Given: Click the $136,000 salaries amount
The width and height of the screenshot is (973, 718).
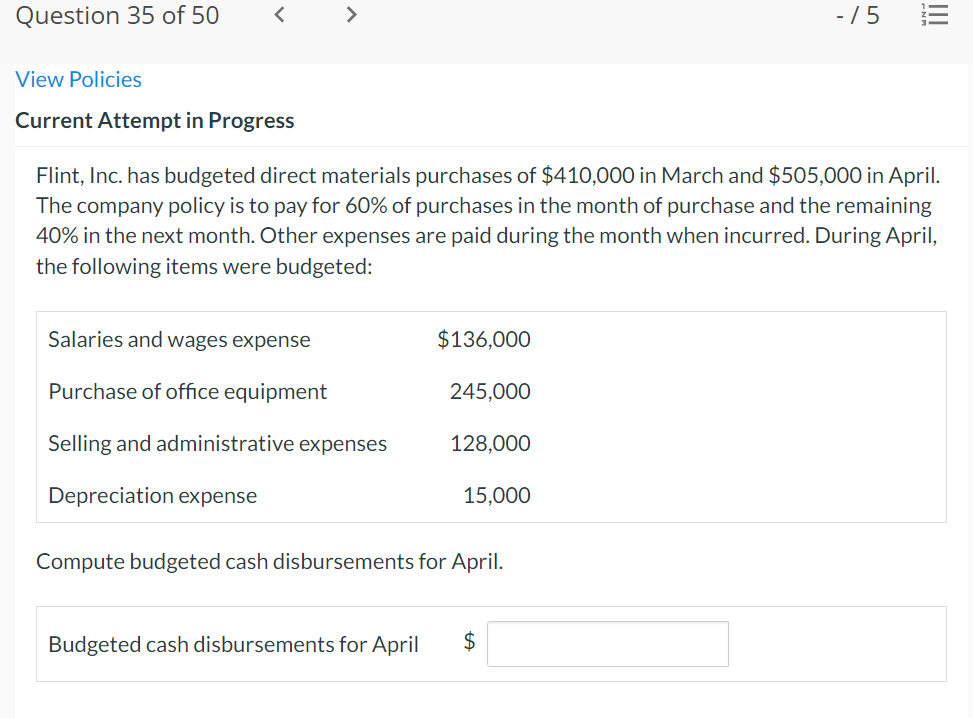Looking at the screenshot, I should (x=484, y=340).
